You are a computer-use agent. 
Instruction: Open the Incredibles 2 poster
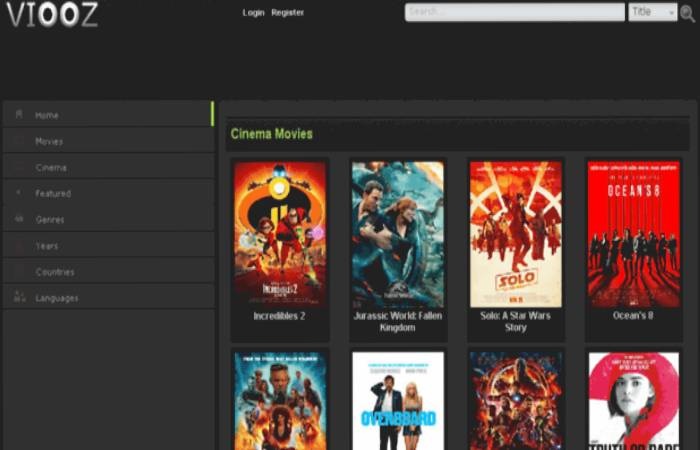(x=280, y=234)
